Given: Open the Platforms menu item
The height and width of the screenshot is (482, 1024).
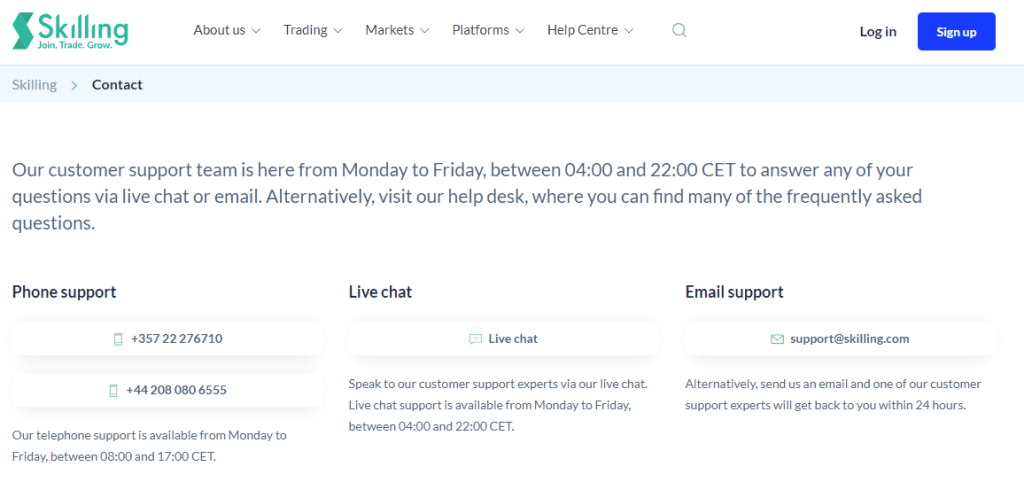Looking at the screenshot, I should [x=488, y=30].
